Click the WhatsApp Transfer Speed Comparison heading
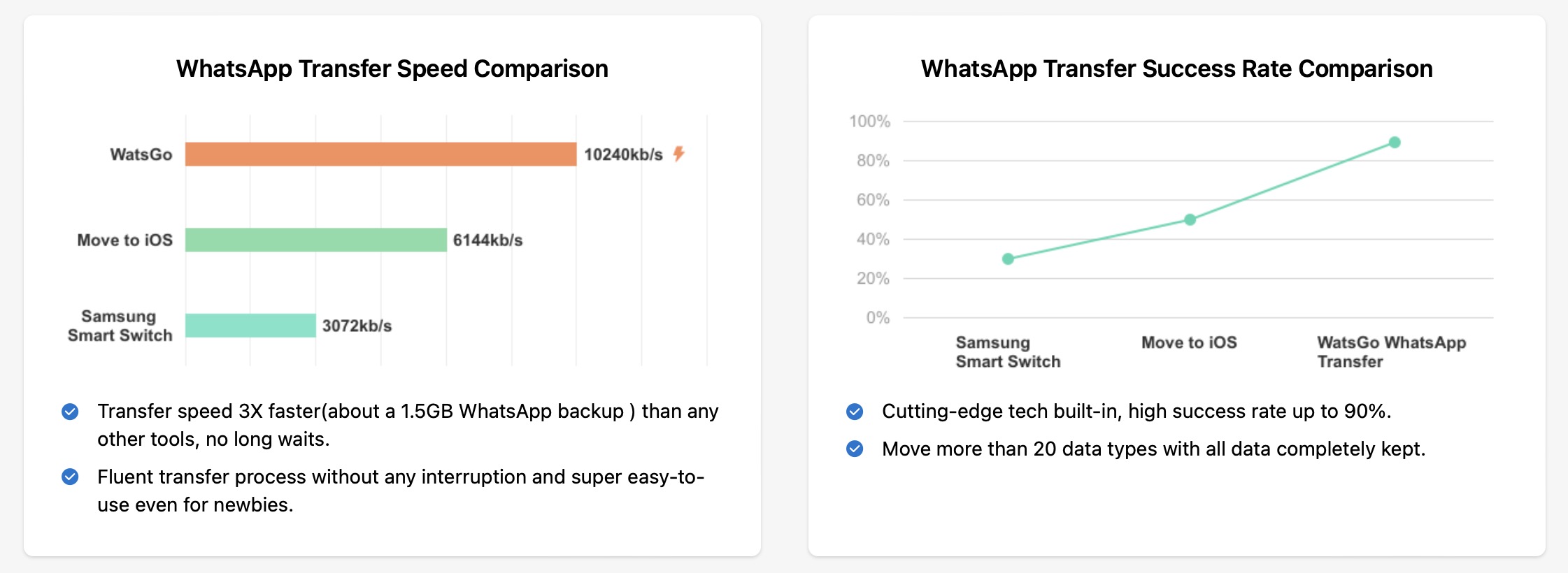Viewport: 1568px width, 573px height. [392, 68]
